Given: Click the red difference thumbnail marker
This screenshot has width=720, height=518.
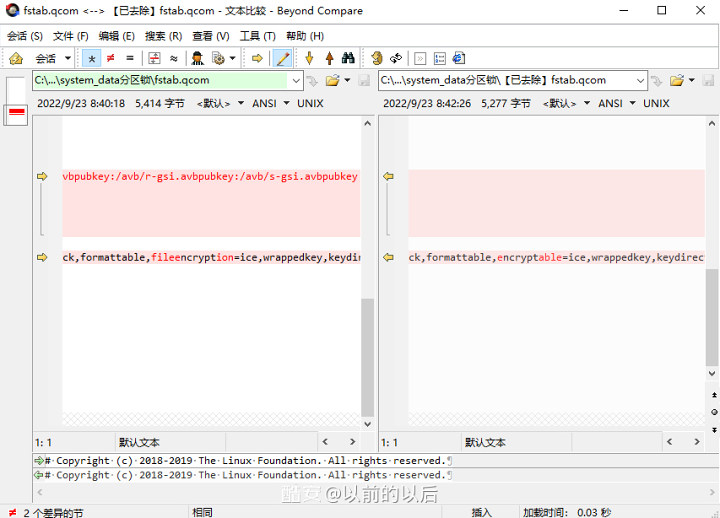Looking at the screenshot, I should [16, 112].
